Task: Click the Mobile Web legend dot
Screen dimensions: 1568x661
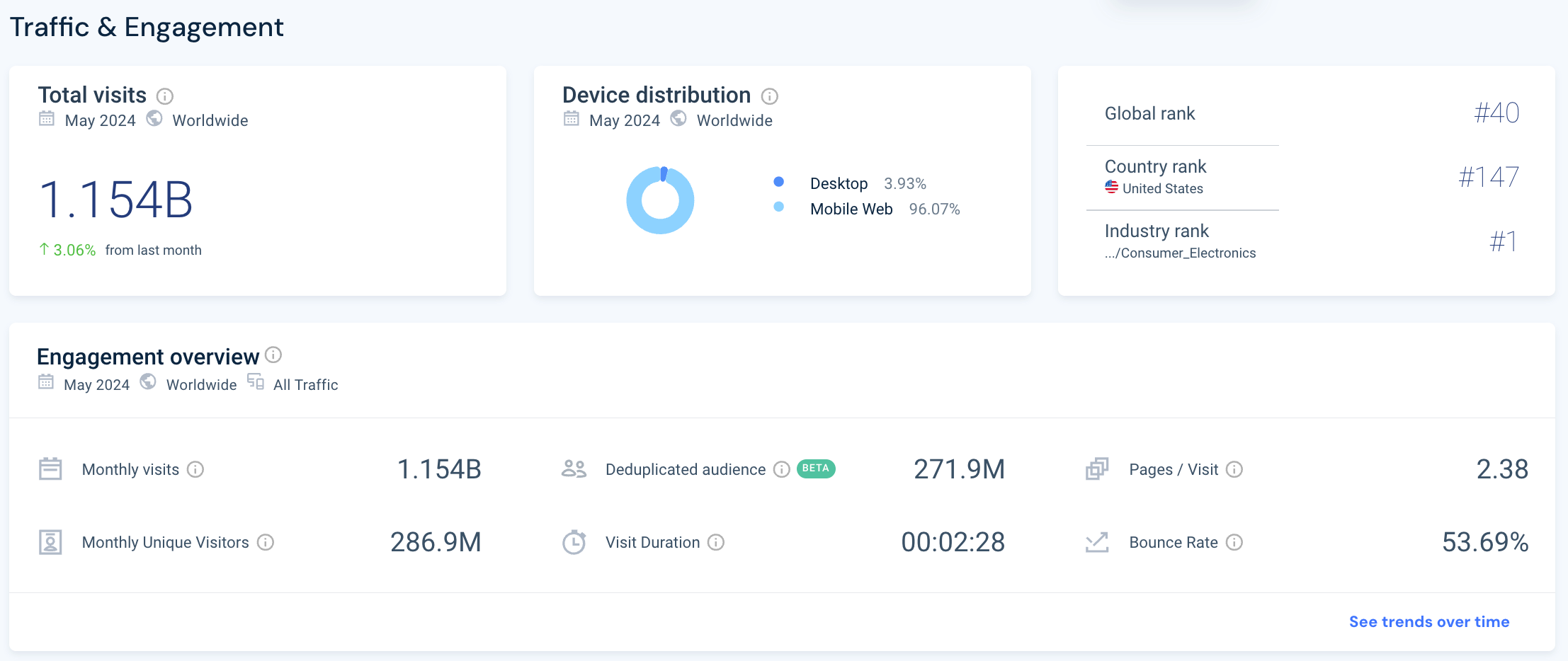Action: coord(779,207)
